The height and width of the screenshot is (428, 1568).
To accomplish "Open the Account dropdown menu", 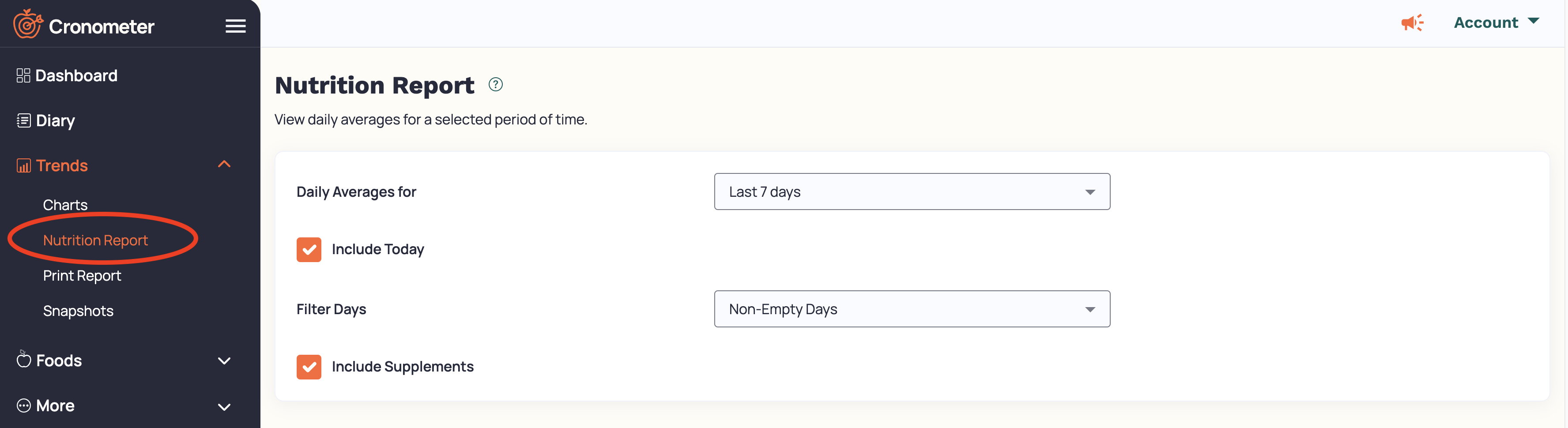I will (x=1496, y=23).
